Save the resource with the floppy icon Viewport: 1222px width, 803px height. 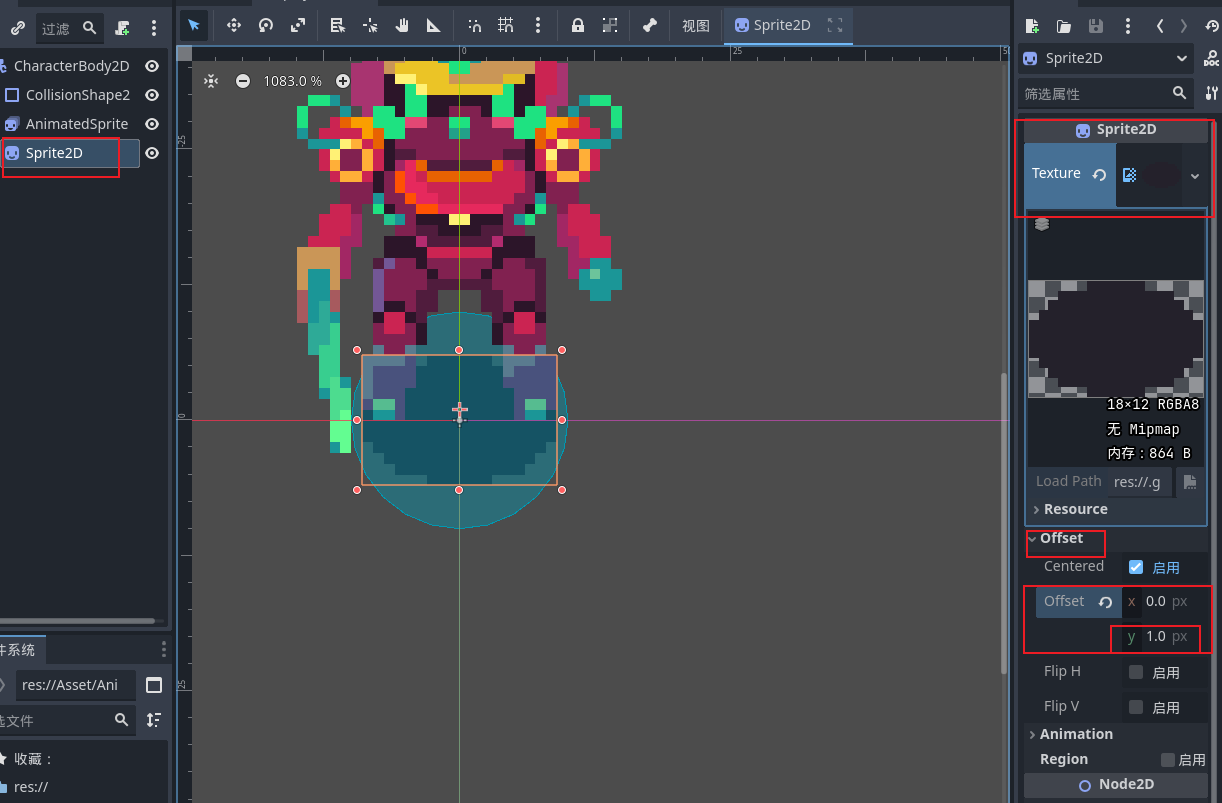(x=1096, y=26)
